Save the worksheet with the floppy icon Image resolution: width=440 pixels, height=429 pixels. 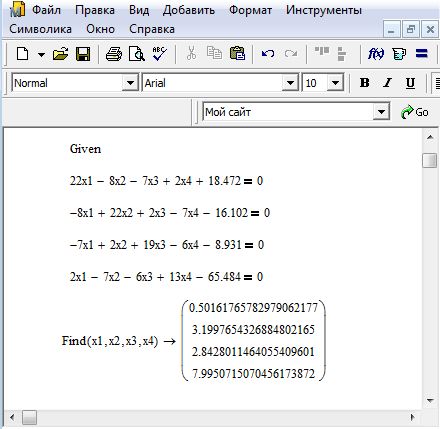pyautogui.click(x=83, y=54)
